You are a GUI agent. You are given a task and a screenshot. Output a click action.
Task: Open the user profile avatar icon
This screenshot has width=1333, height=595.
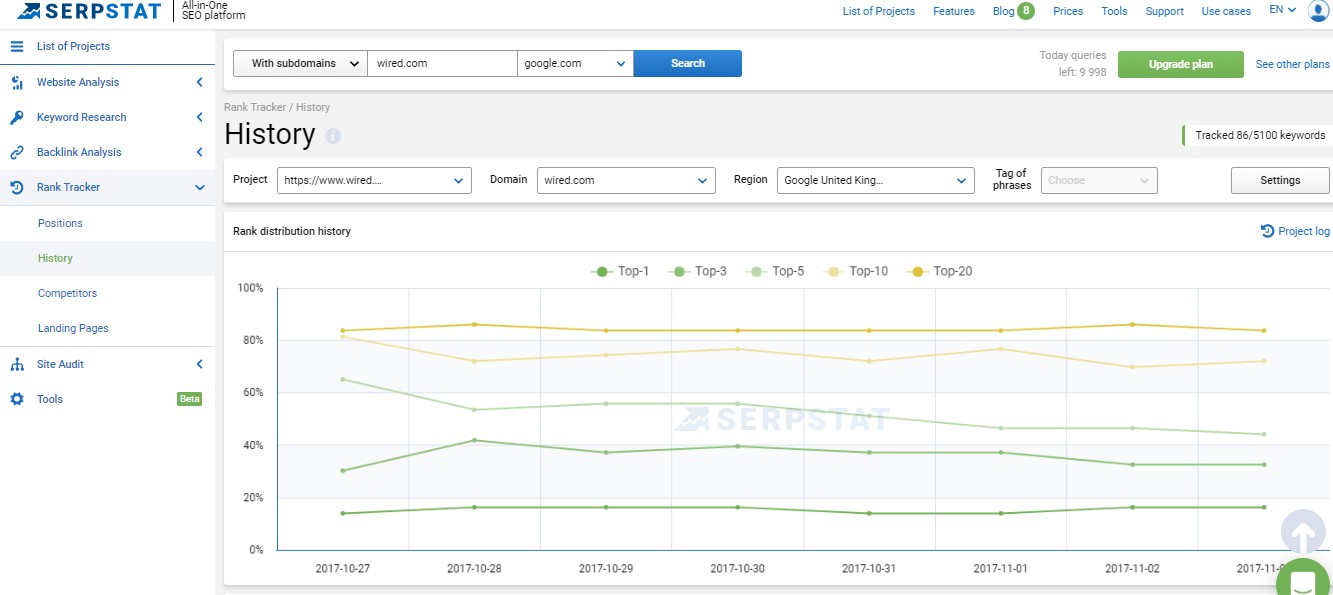coord(1318,10)
